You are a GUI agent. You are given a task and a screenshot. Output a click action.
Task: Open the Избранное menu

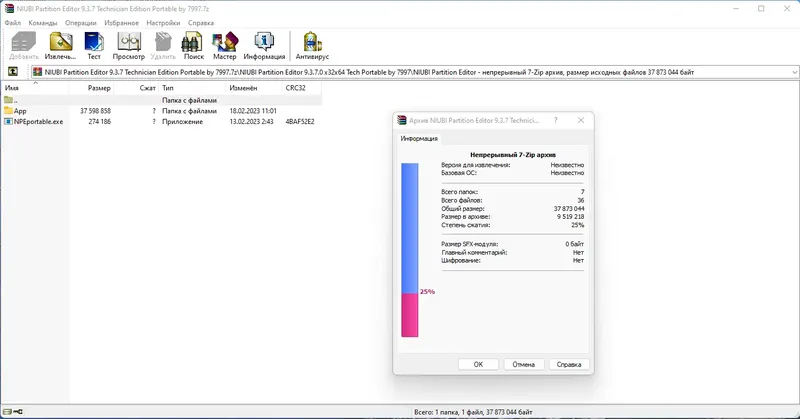(x=121, y=23)
